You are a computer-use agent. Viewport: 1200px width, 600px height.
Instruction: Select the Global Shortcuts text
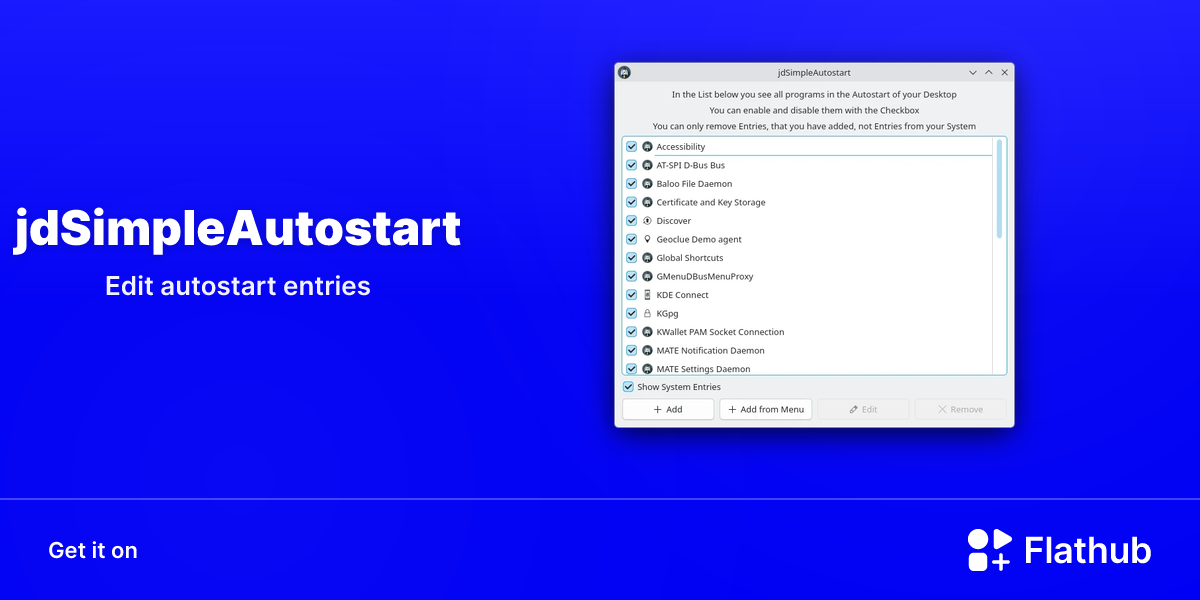click(690, 258)
